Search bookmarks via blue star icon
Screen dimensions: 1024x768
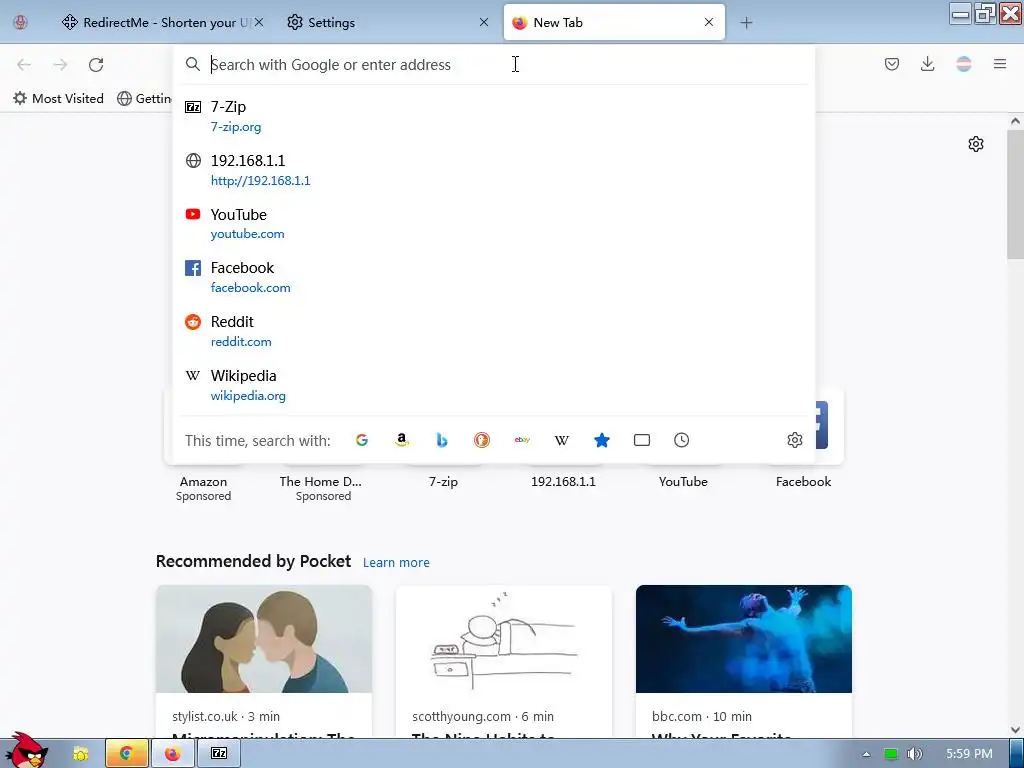pyautogui.click(x=602, y=440)
